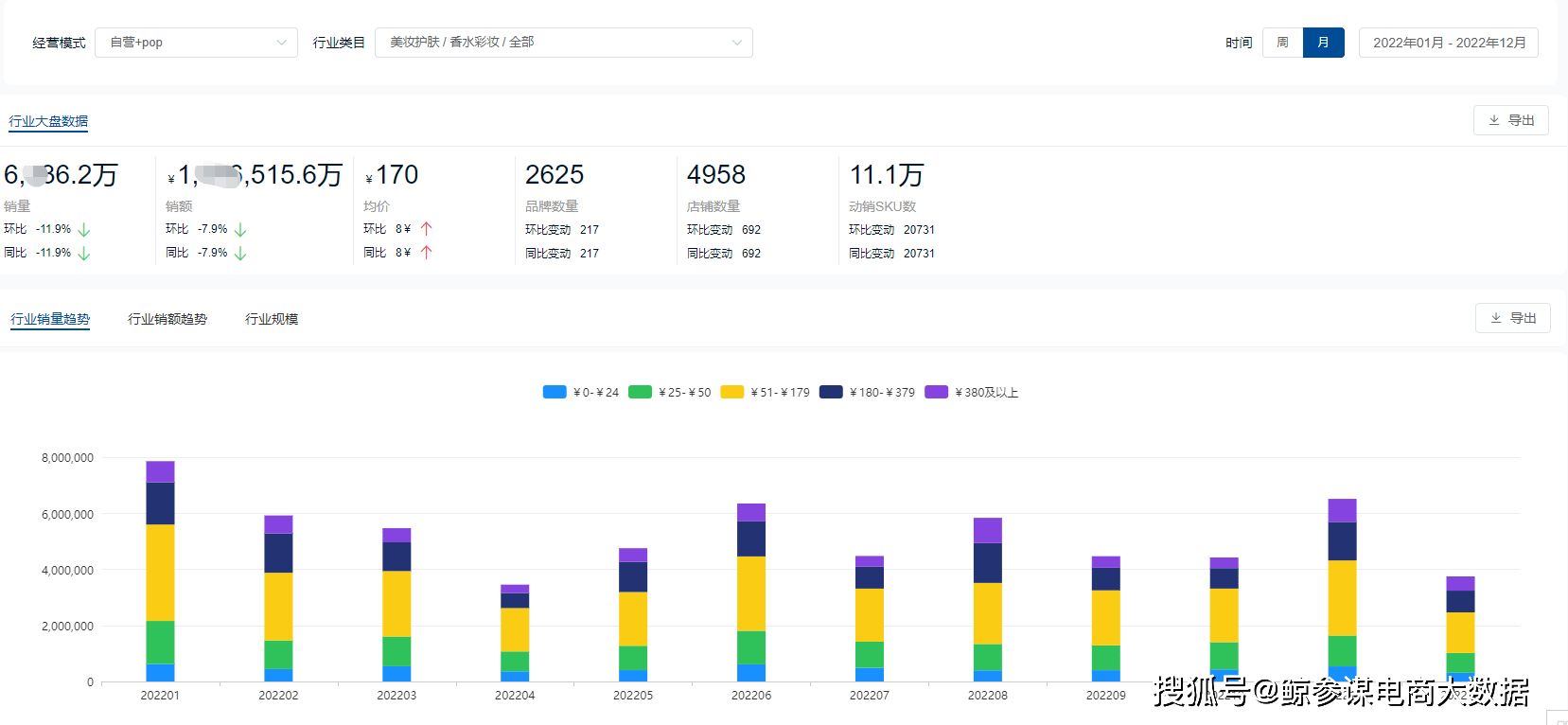1568x725 pixels.
Task: Click the 8,000,000 y-axis label
Action: [x=67, y=458]
